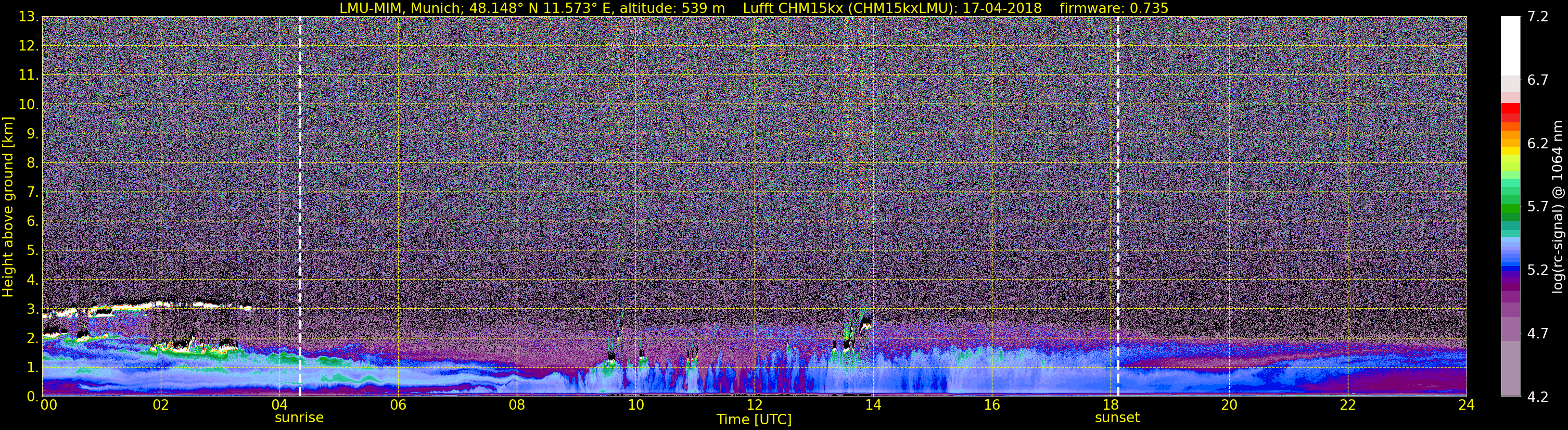Click the 'sunset' label below the axis
Viewport: 1568px width, 430px height.
1117,418
